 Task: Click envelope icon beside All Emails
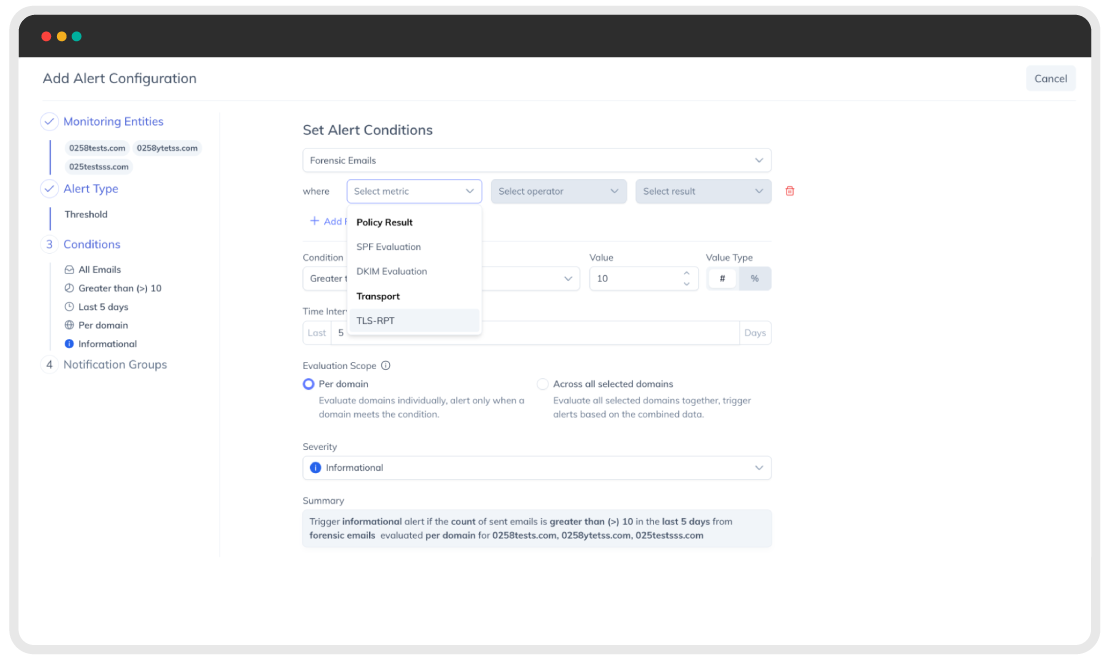tap(69, 270)
